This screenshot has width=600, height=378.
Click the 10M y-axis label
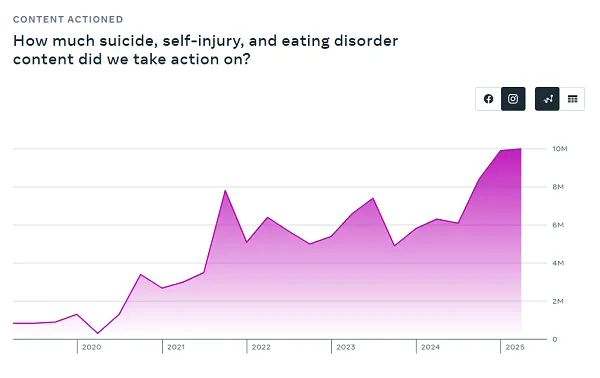[x=560, y=148]
